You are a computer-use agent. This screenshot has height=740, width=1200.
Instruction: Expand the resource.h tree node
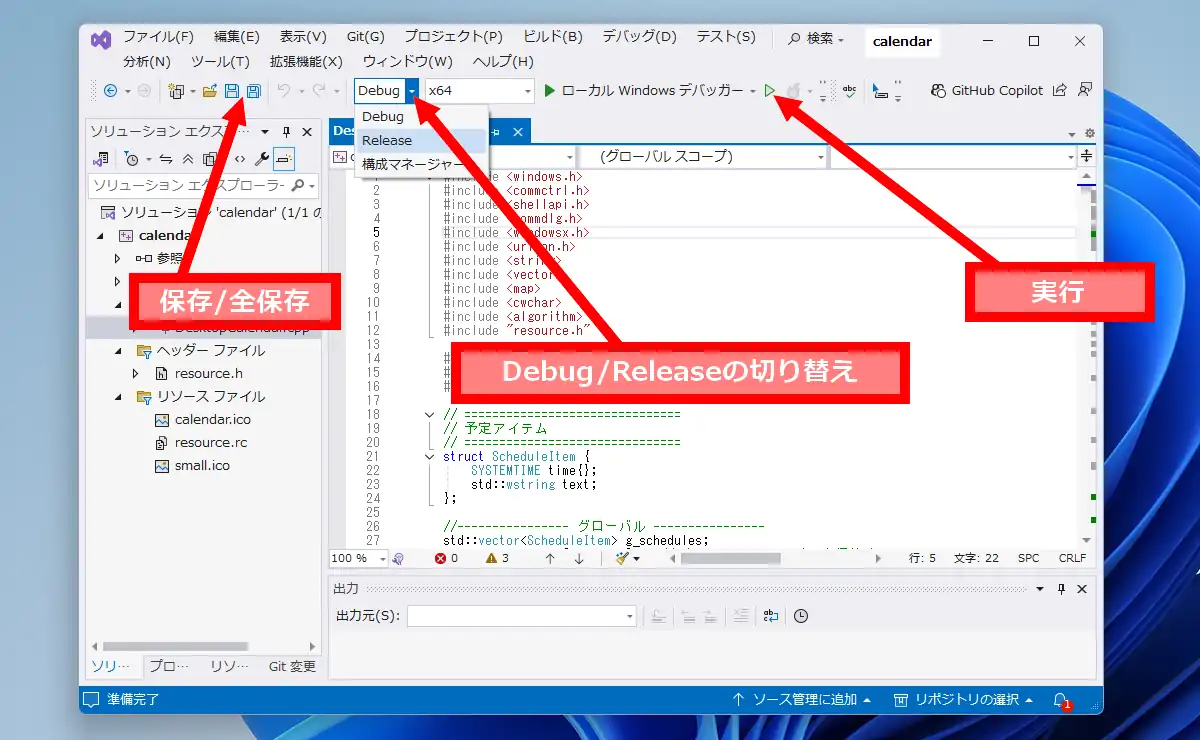(136, 374)
